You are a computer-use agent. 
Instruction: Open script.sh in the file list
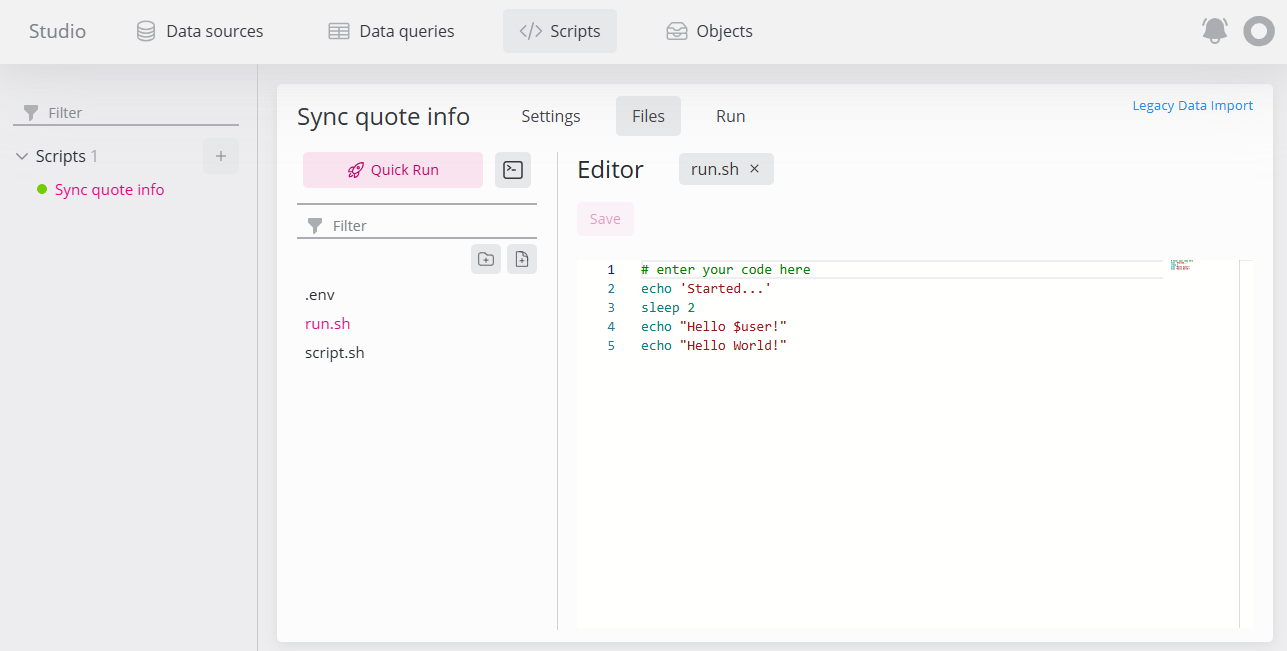(335, 353)
